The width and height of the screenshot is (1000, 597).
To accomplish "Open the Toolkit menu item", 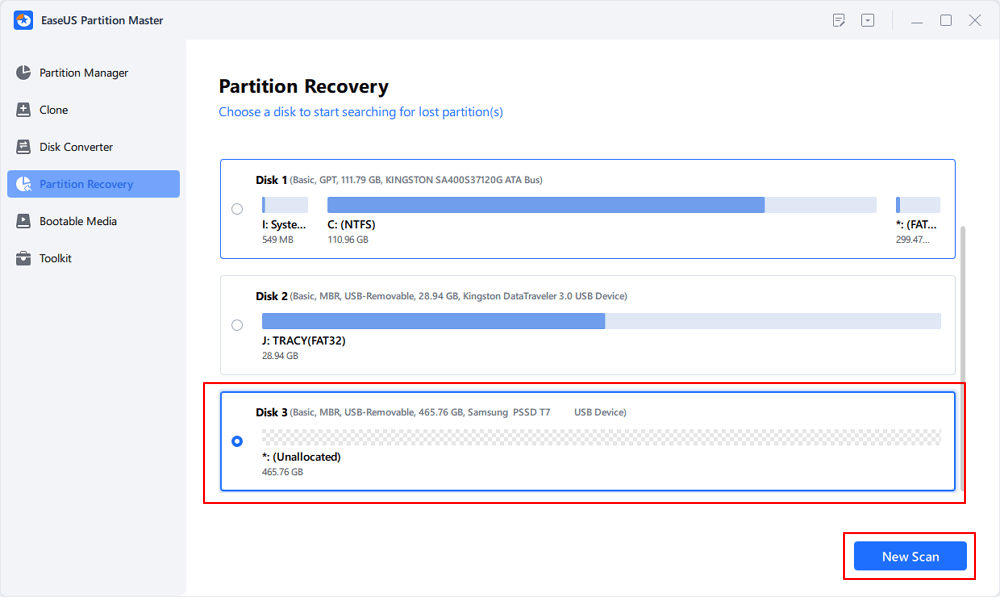I will [x=55, y=258].
